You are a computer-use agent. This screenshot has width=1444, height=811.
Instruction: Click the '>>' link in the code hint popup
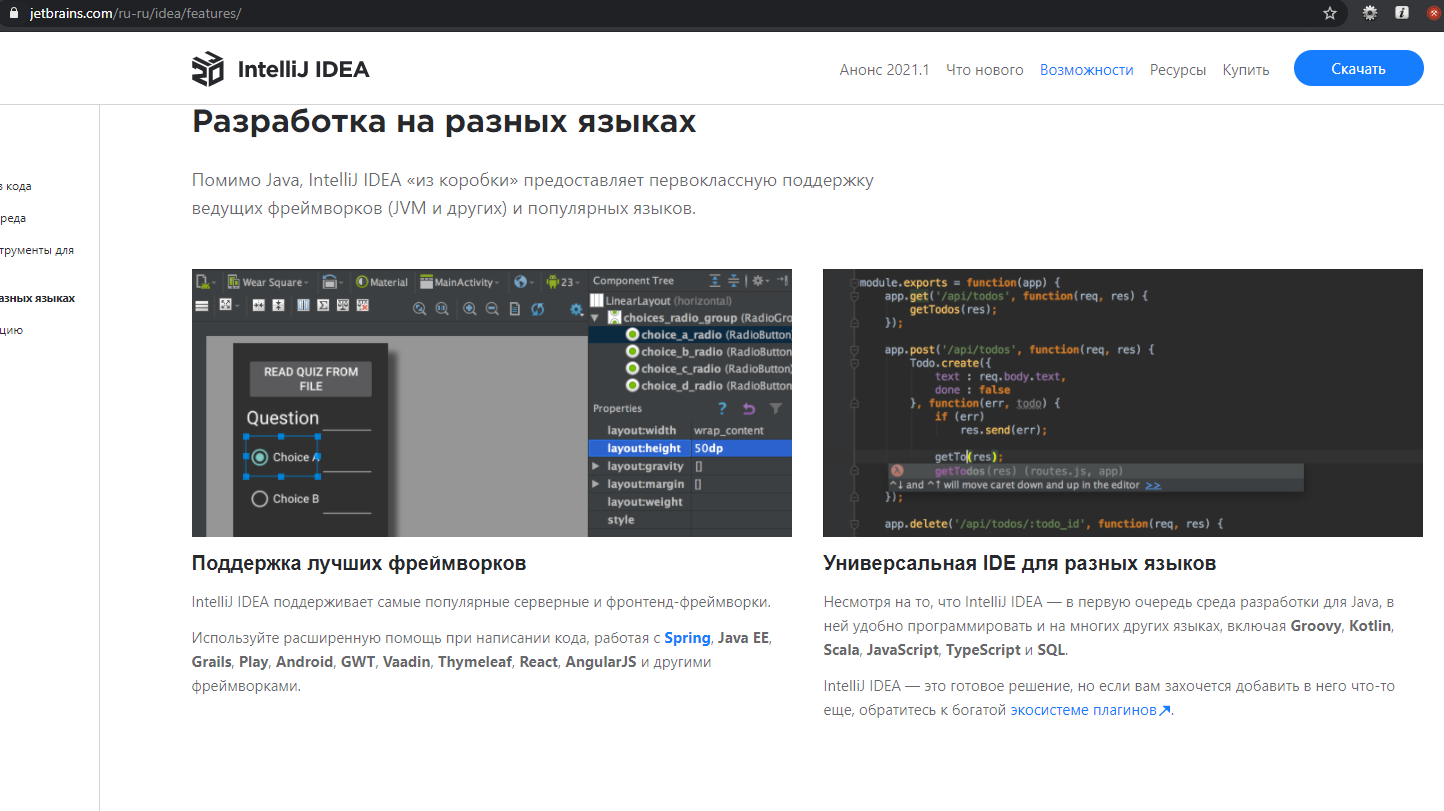pyautogui.click(x=1153, y=485)
